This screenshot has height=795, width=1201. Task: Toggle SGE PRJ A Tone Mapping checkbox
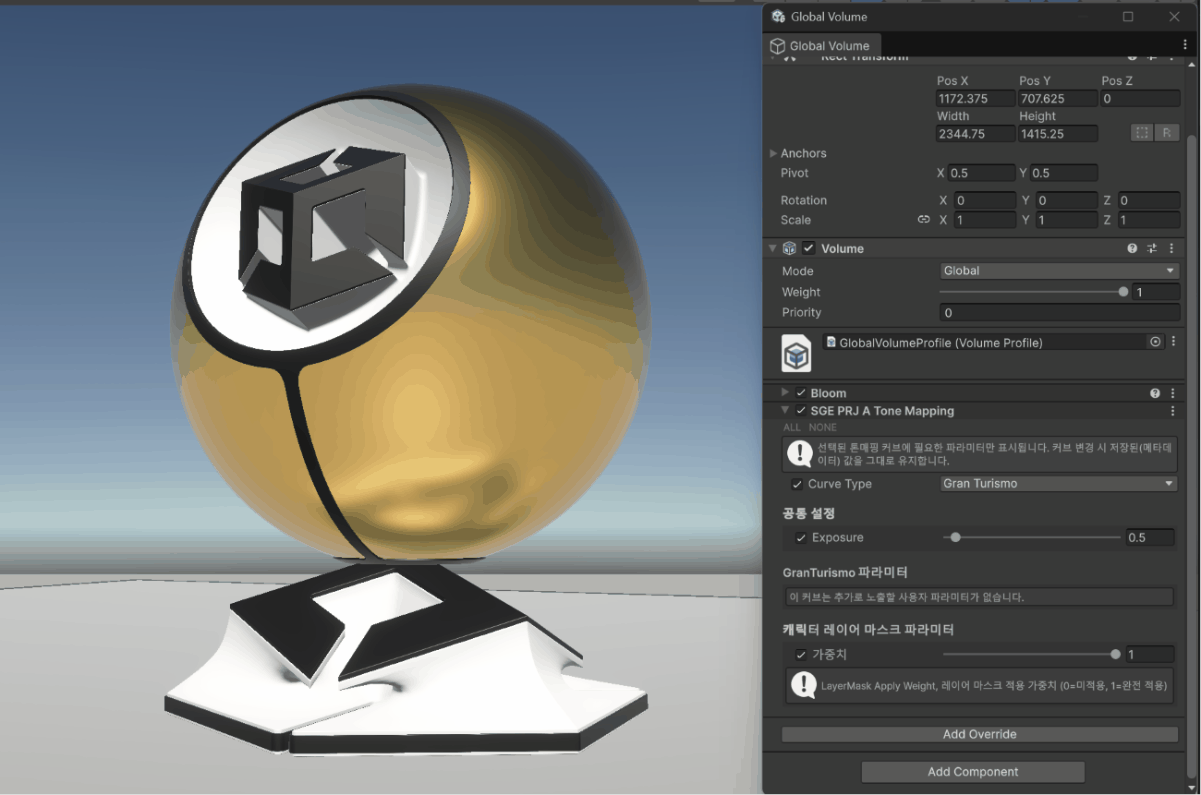(x=801, y=411)
